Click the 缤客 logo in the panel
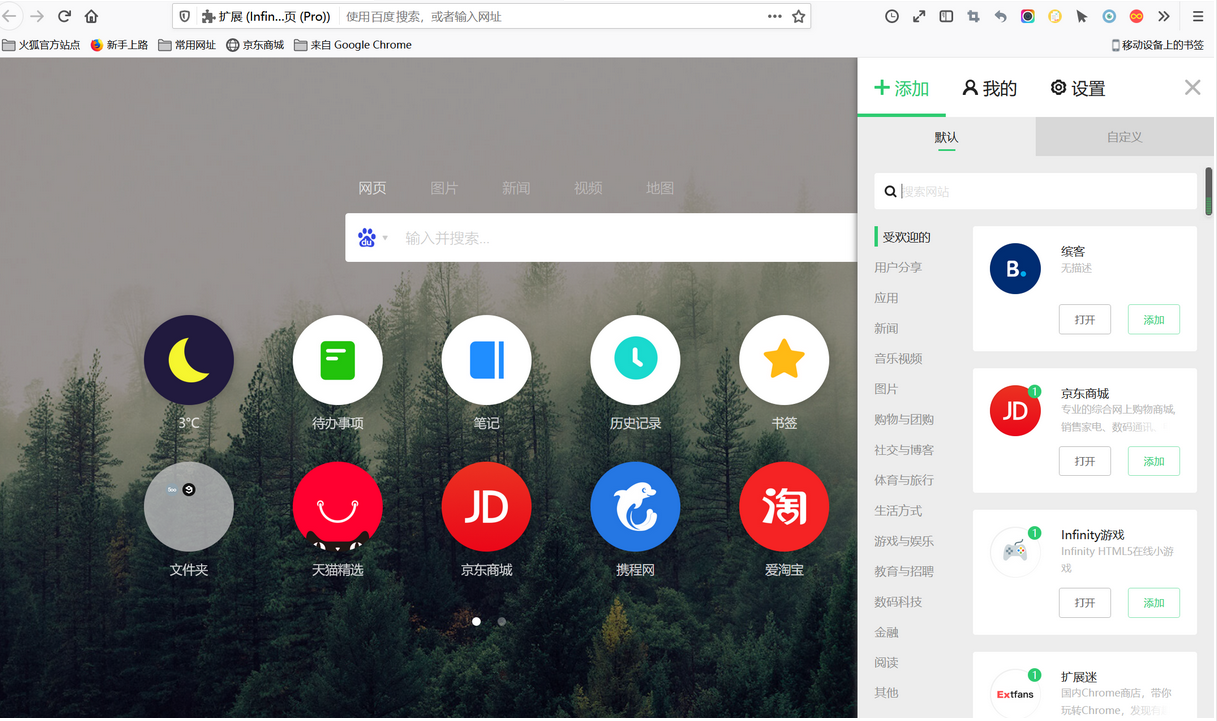 (1015, 268)
